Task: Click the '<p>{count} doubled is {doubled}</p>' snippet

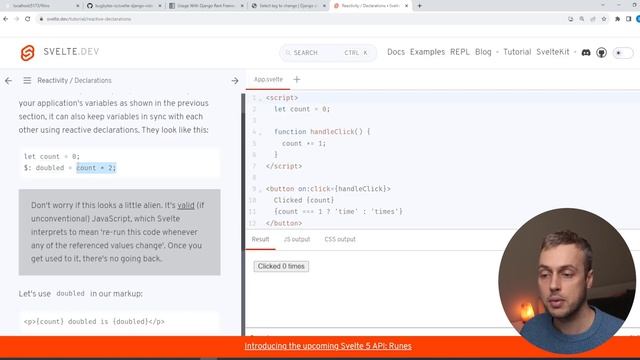Action: pos(94,322)
